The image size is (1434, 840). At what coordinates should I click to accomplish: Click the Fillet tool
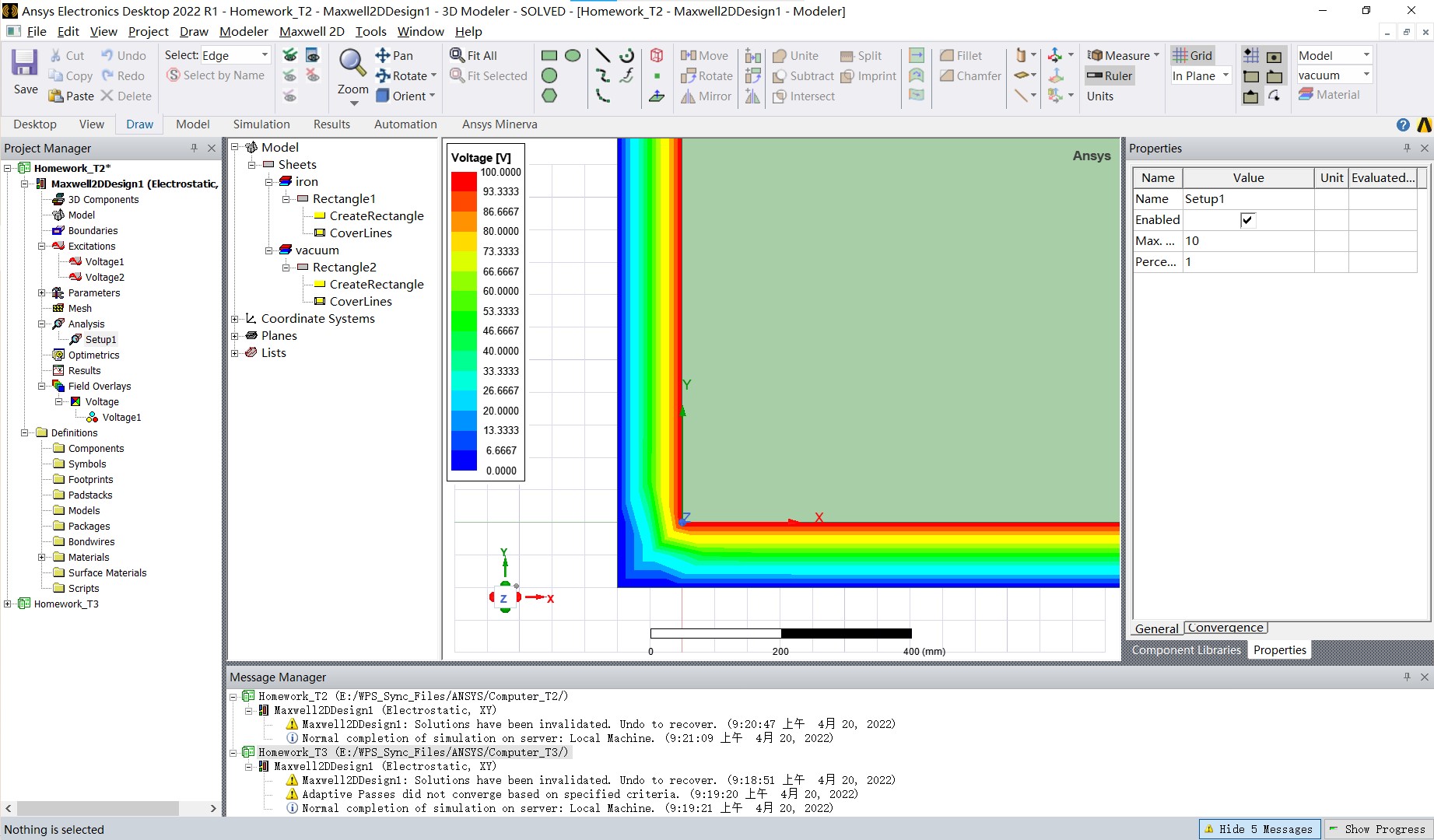pos(961,55)
